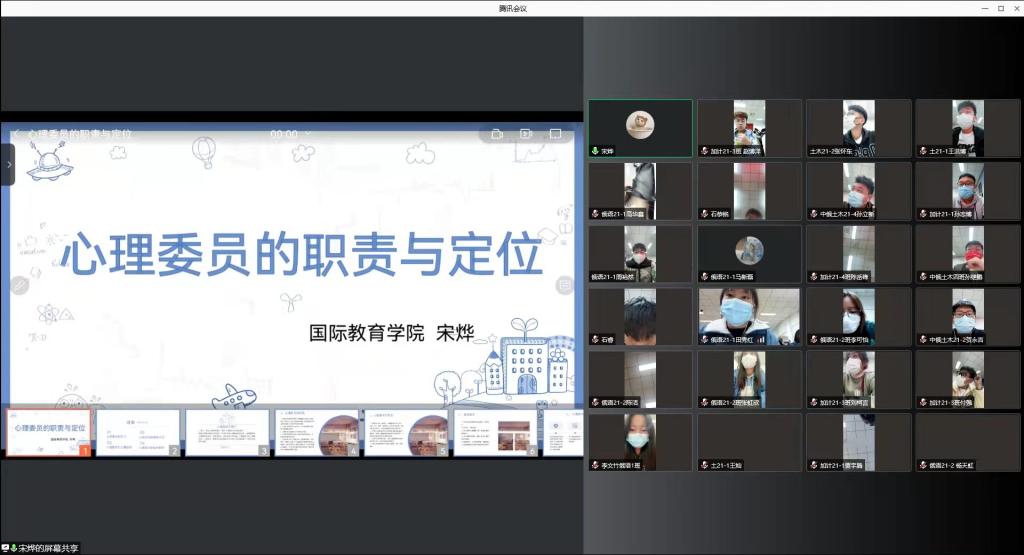Expand the timer dropdown showing 00:00
The height and width of the screenshot is (555, 1024).
coord(307,134)
